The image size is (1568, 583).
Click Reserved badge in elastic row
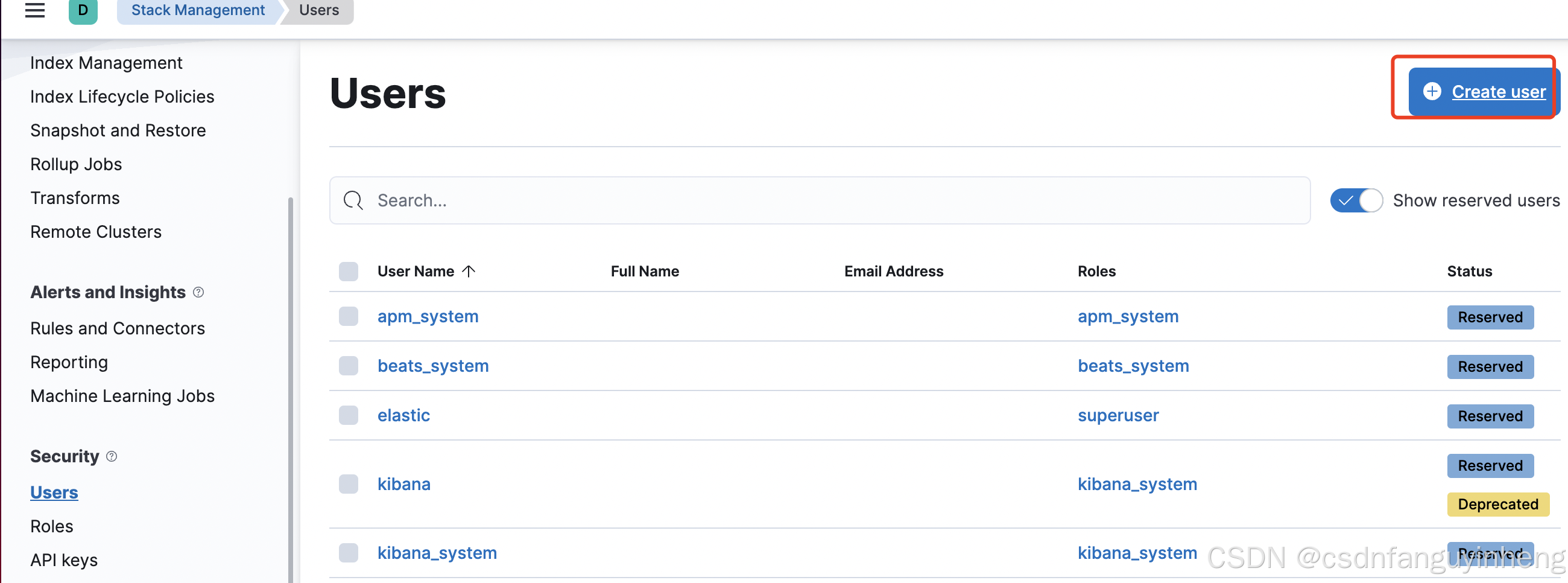pyautogui.click(x=1490, y=416)
